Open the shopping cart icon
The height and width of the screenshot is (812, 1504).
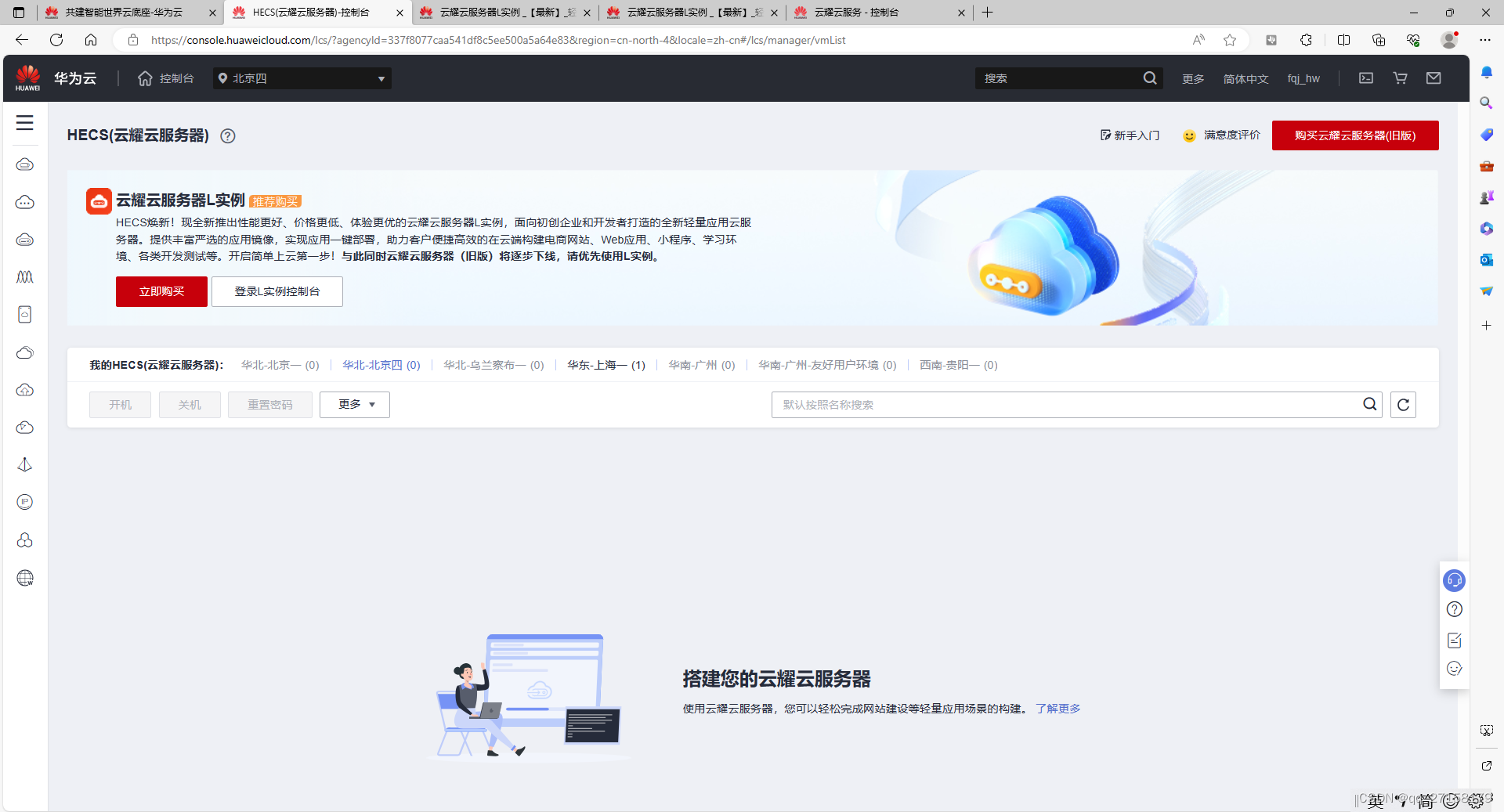(x=1401, y=78)
